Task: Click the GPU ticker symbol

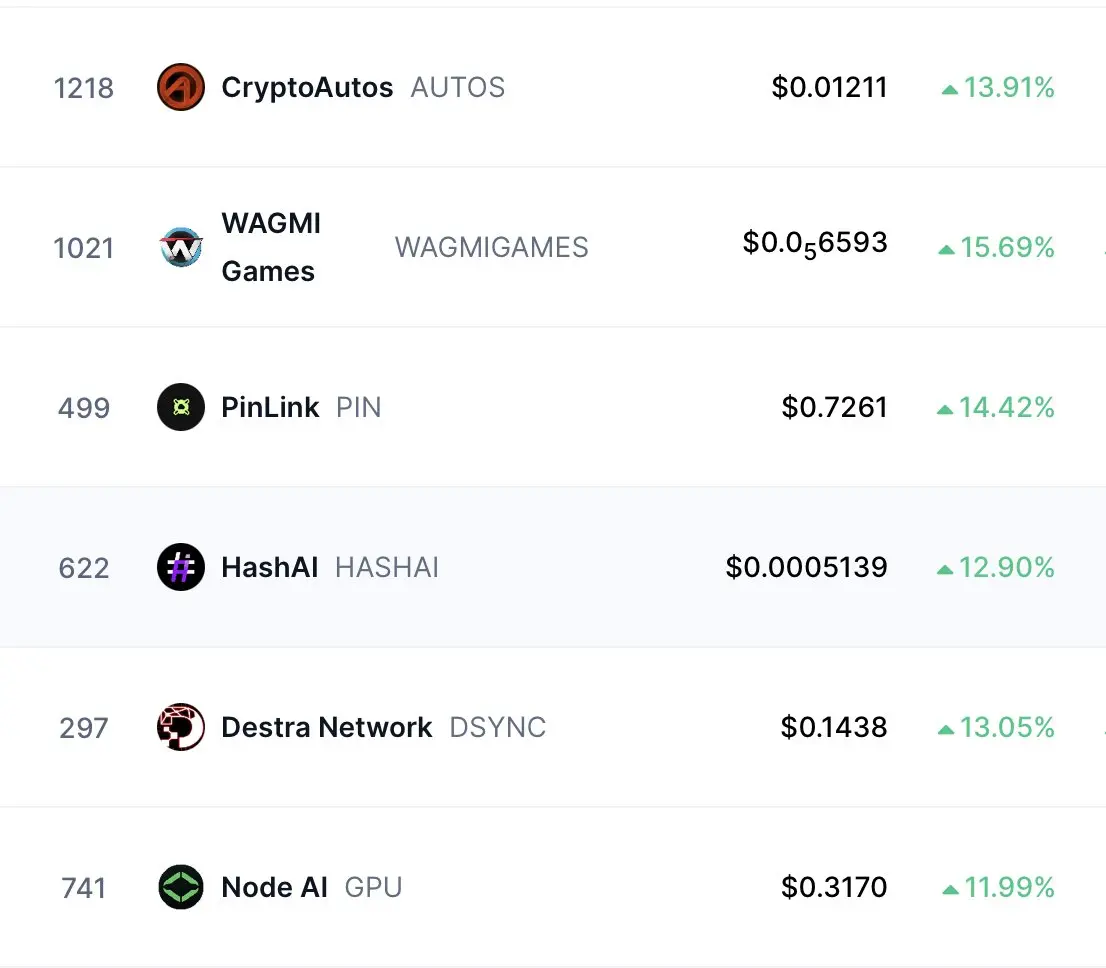Action: 373,887
